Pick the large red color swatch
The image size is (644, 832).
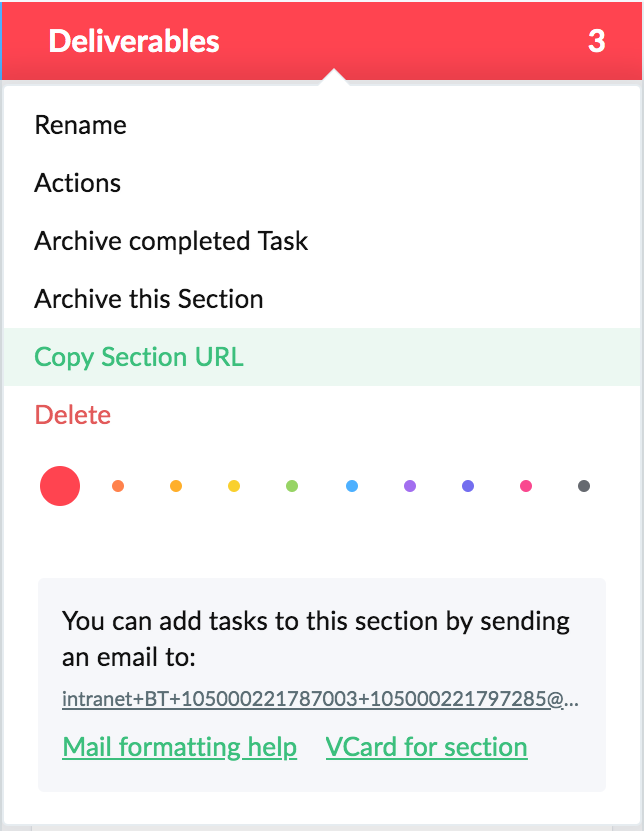point(60,486)
